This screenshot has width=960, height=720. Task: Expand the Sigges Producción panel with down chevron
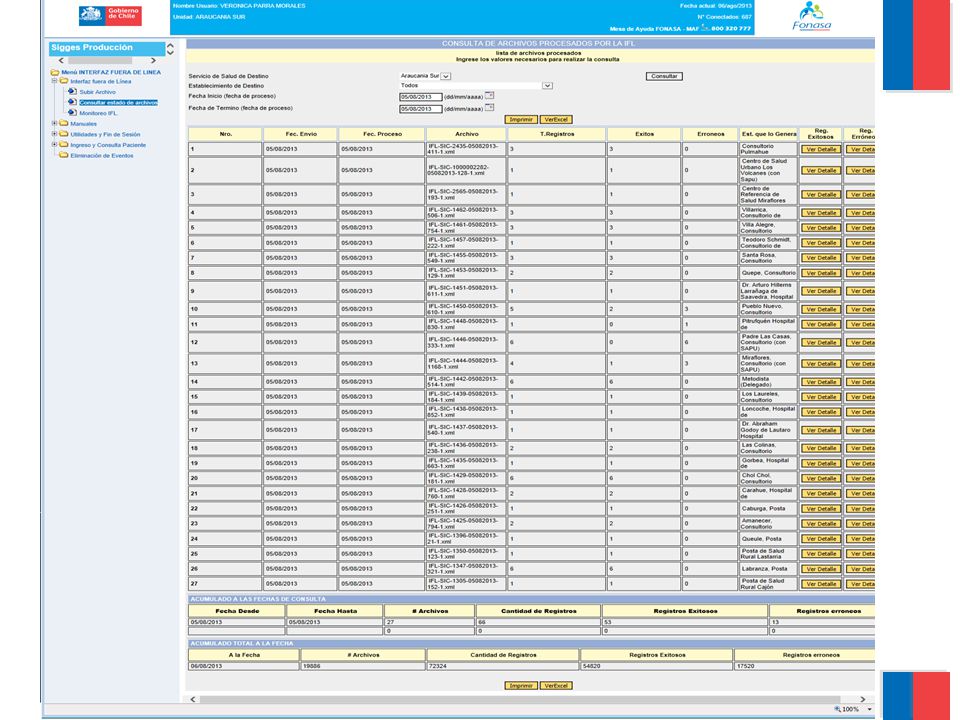tap(170, 53)
